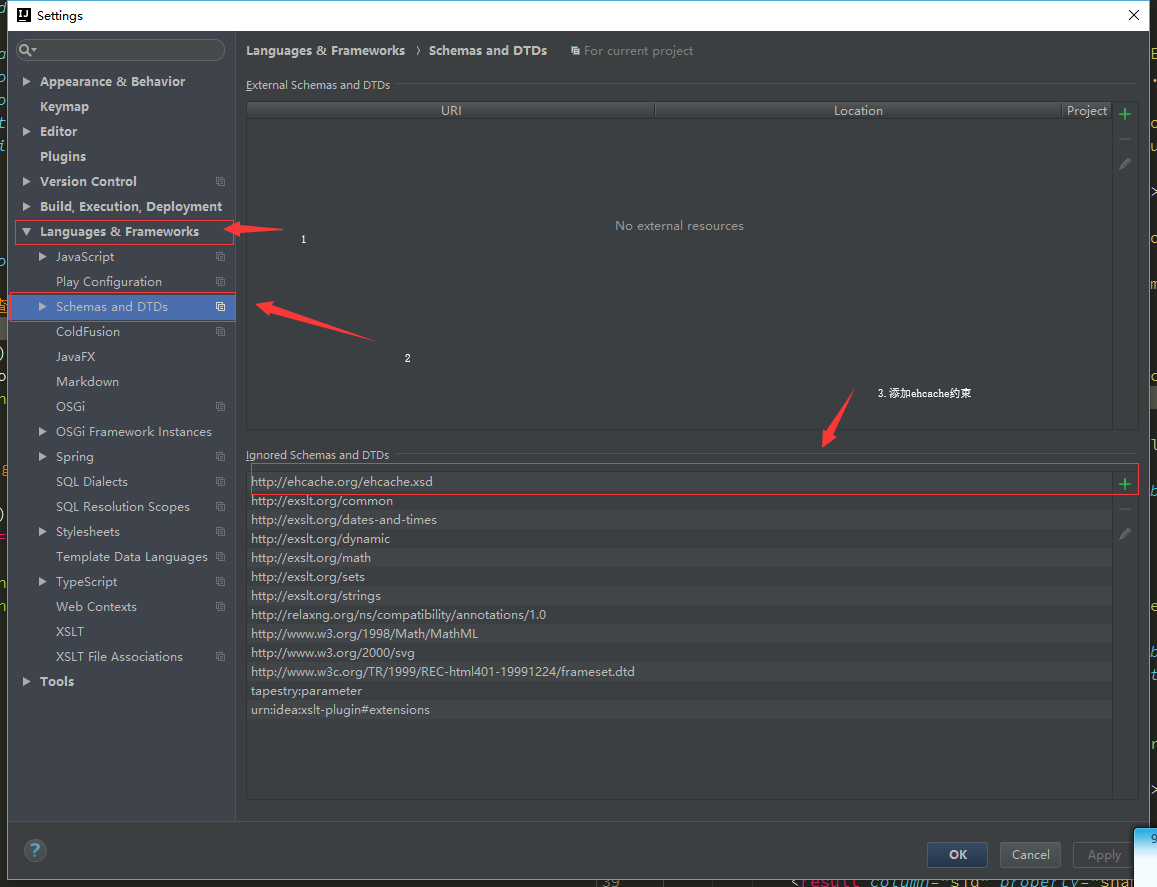Select the http://ehcache.org/ehcache.xsd entry
This screenshot has height=887, width=1157.
click(x=342, y=482)
